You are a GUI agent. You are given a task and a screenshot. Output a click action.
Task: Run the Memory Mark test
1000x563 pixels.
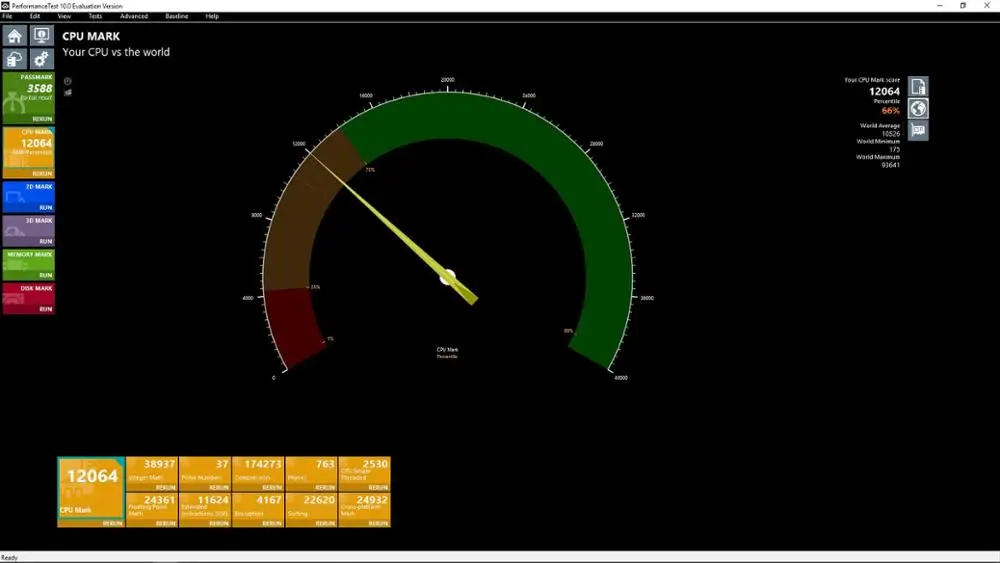(x=45, y=275)
